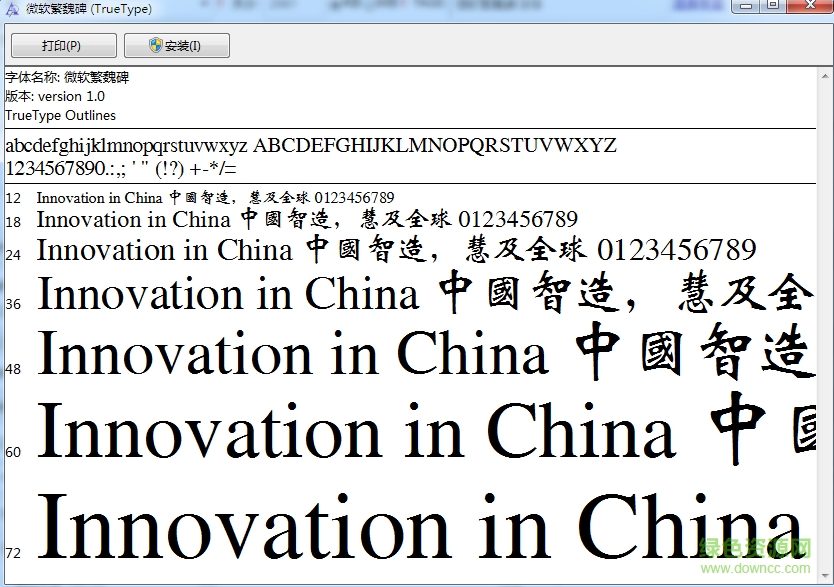Click the TrueType Outlines text
Image resolution: width=834 pixels, height=587 pixels.
coord(61,115)
